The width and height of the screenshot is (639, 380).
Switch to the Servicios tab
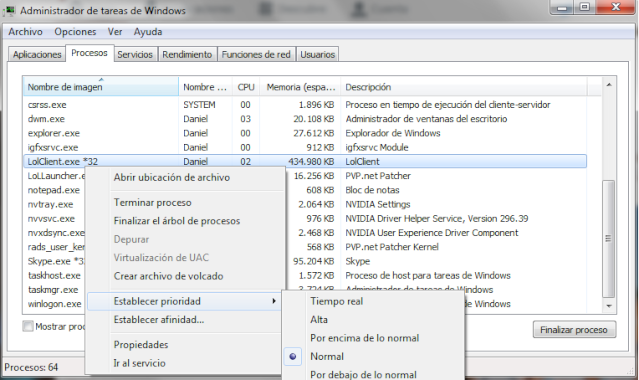(x=135, y=54)
